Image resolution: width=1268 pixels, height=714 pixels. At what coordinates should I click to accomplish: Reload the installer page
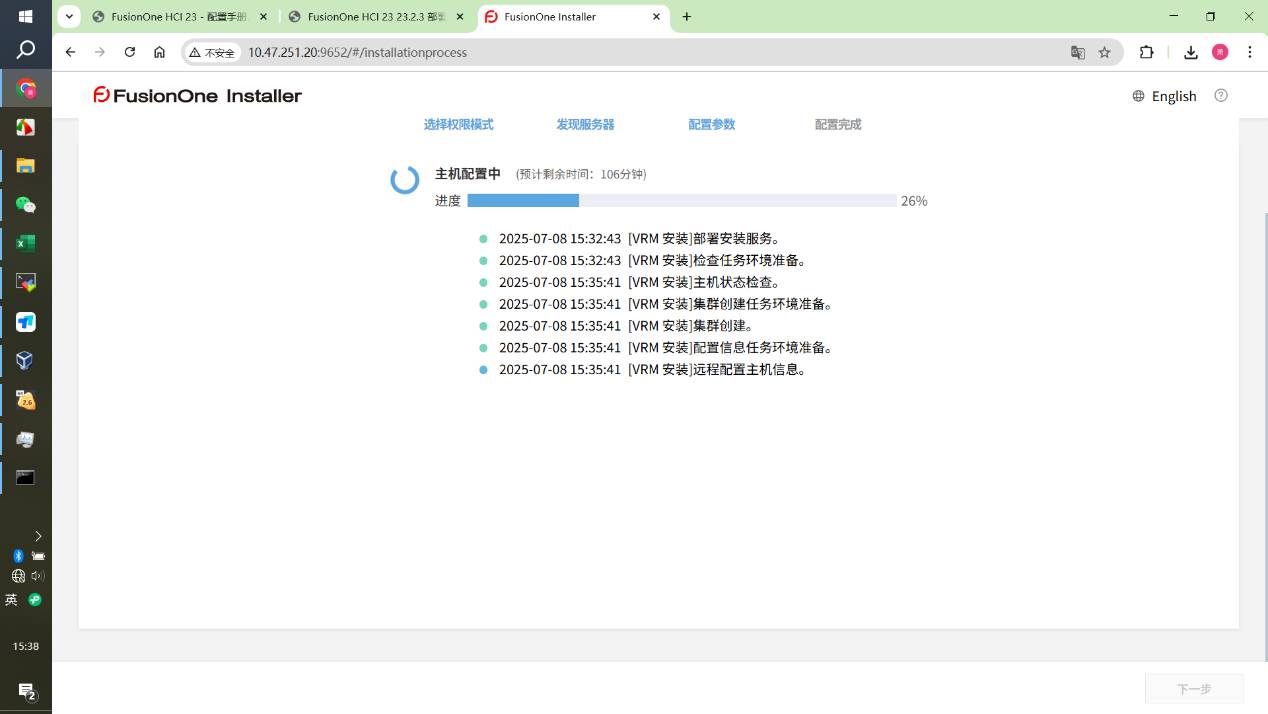129,52
